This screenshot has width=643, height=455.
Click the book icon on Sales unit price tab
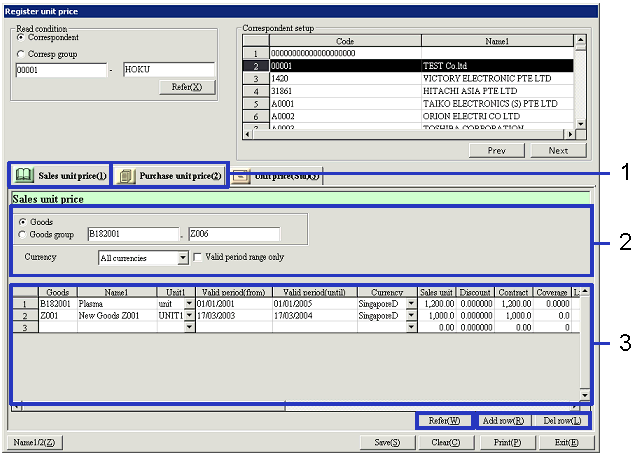pyautogui.click(x=25, y=175)
